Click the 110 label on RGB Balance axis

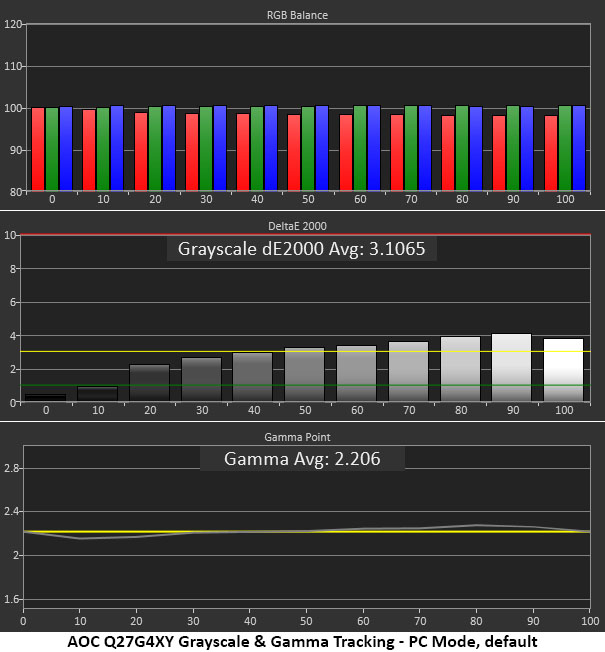(x=13, y=66)
